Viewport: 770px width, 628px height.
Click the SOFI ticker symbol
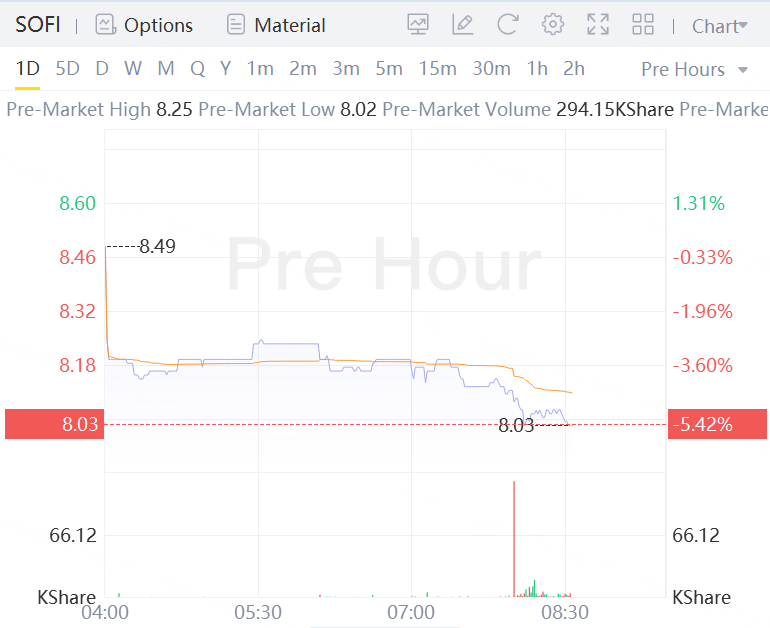pyautogui.click(x=38, y=25)
